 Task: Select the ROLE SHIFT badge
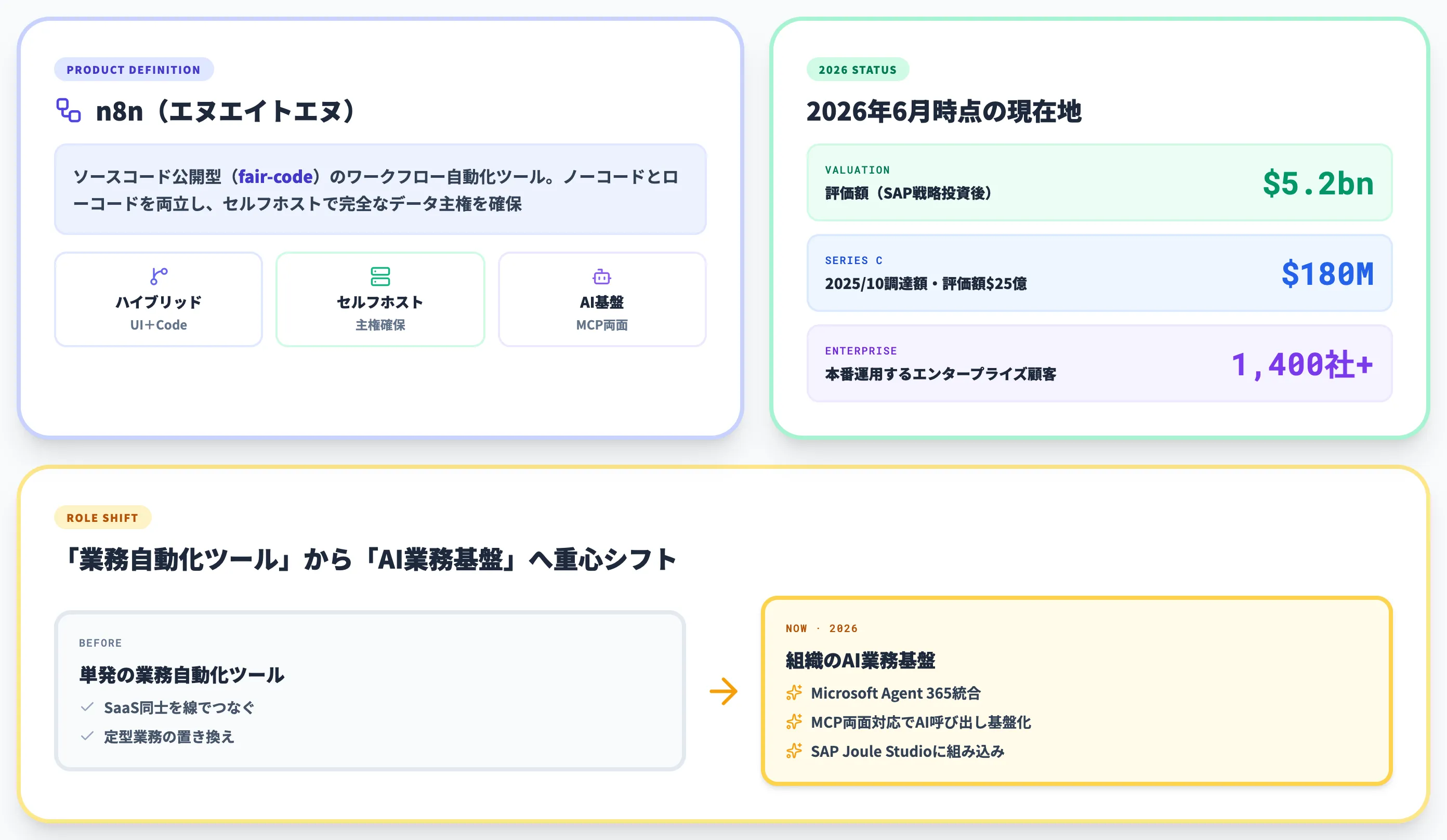click(102, 517)
